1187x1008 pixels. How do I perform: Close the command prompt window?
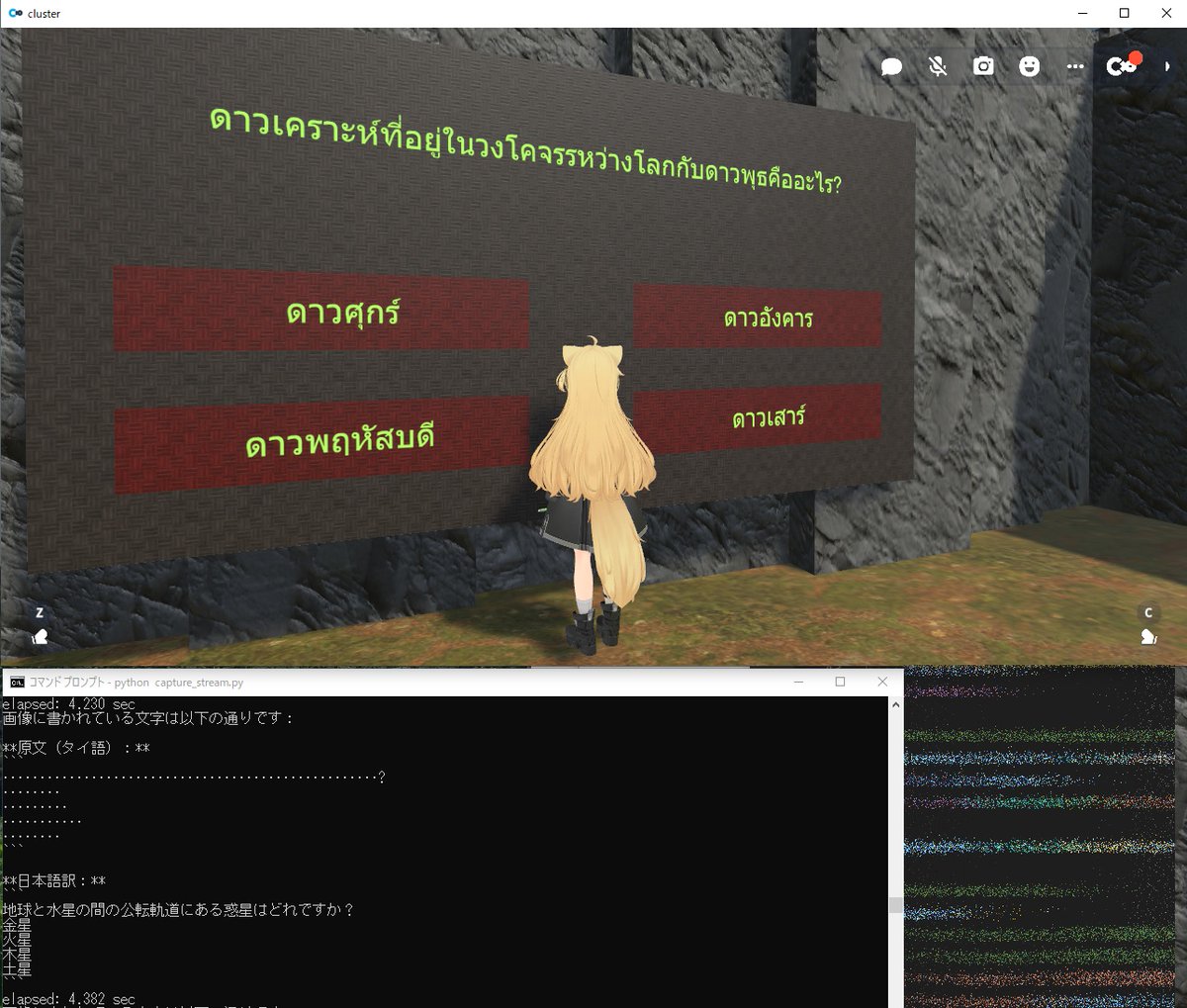882,682
